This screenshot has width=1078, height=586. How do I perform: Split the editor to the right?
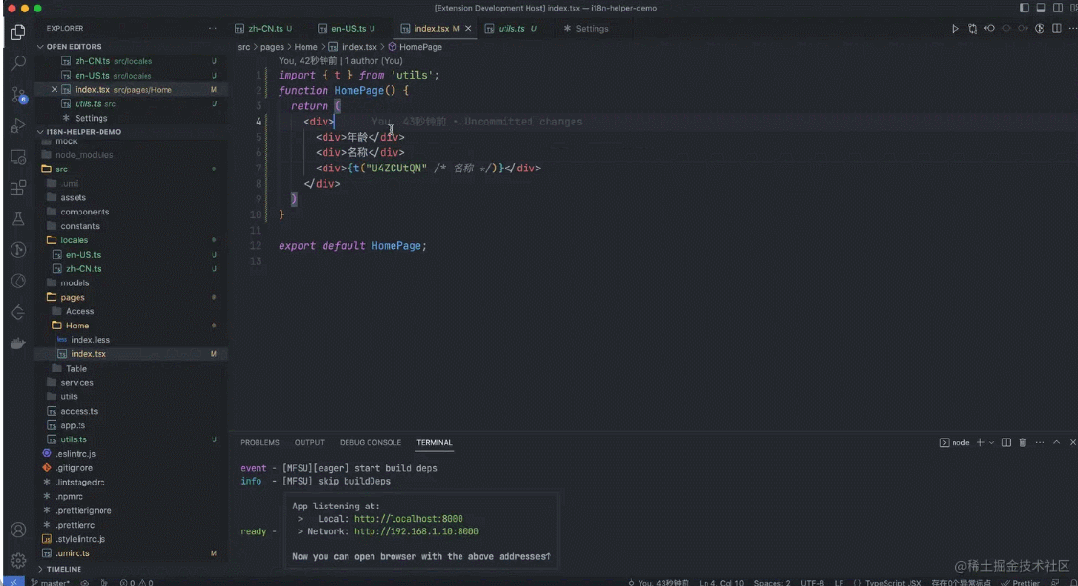1057,29
